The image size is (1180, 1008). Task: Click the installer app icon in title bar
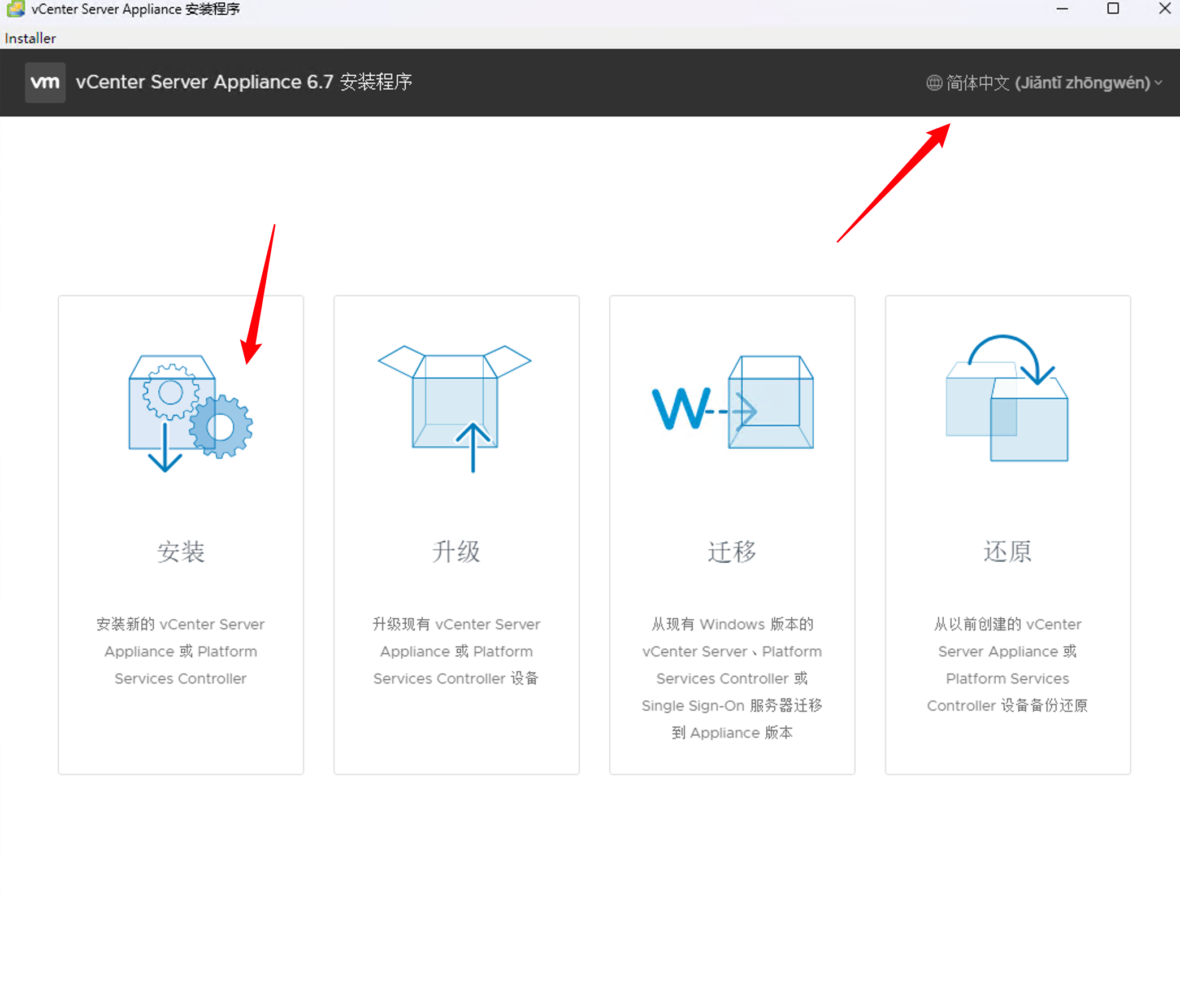15,8
